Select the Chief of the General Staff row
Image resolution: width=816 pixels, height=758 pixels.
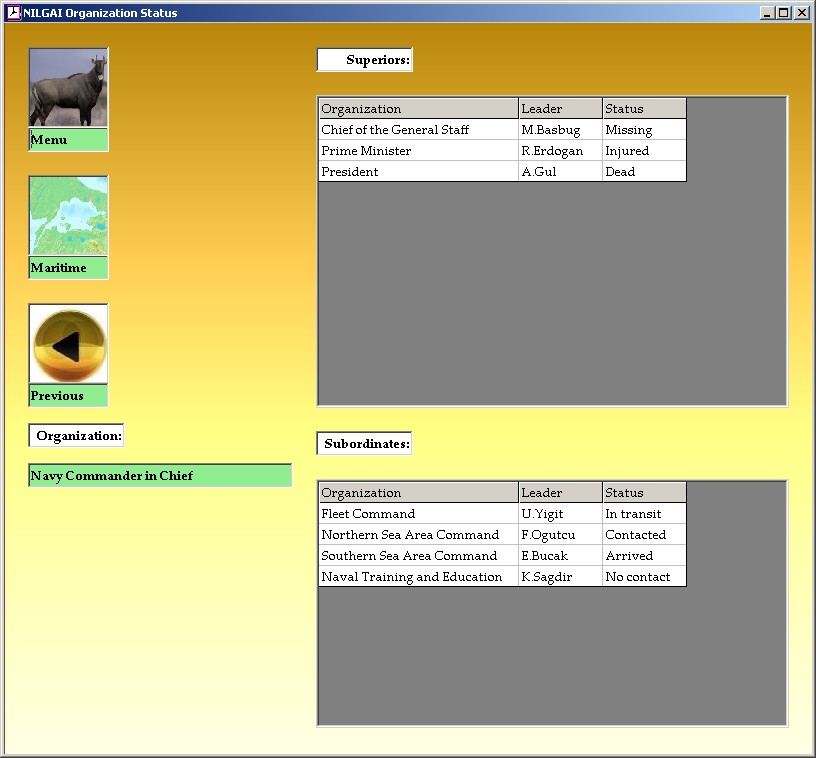point(419,130)
